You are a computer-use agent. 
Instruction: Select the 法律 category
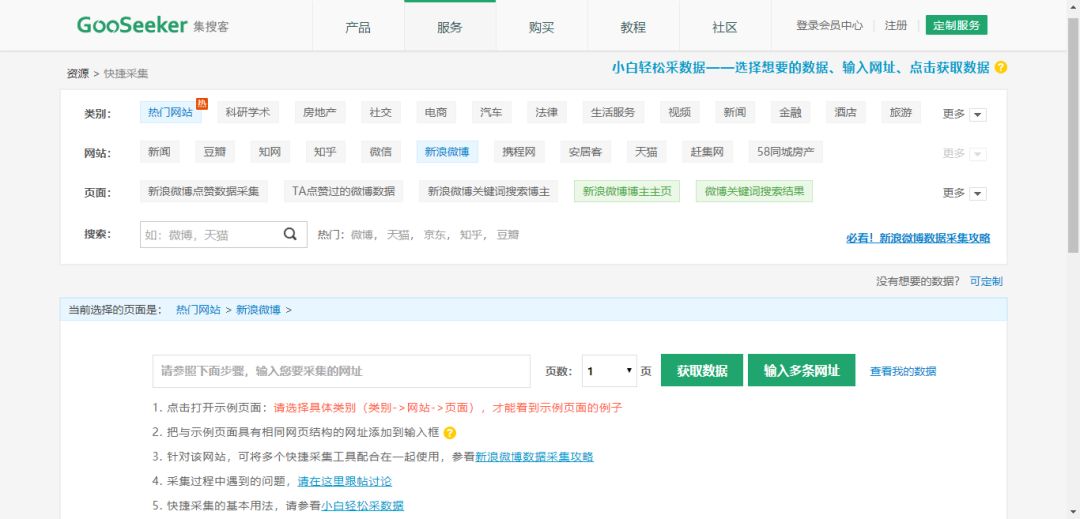(x=547, y=112)
